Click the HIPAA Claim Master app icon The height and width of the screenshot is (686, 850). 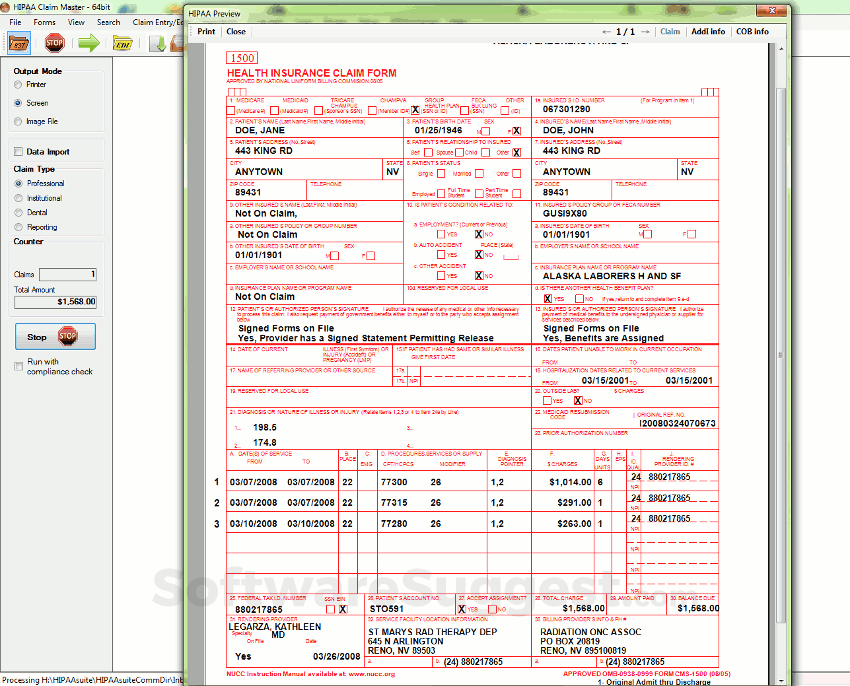(x=5, y=7)
